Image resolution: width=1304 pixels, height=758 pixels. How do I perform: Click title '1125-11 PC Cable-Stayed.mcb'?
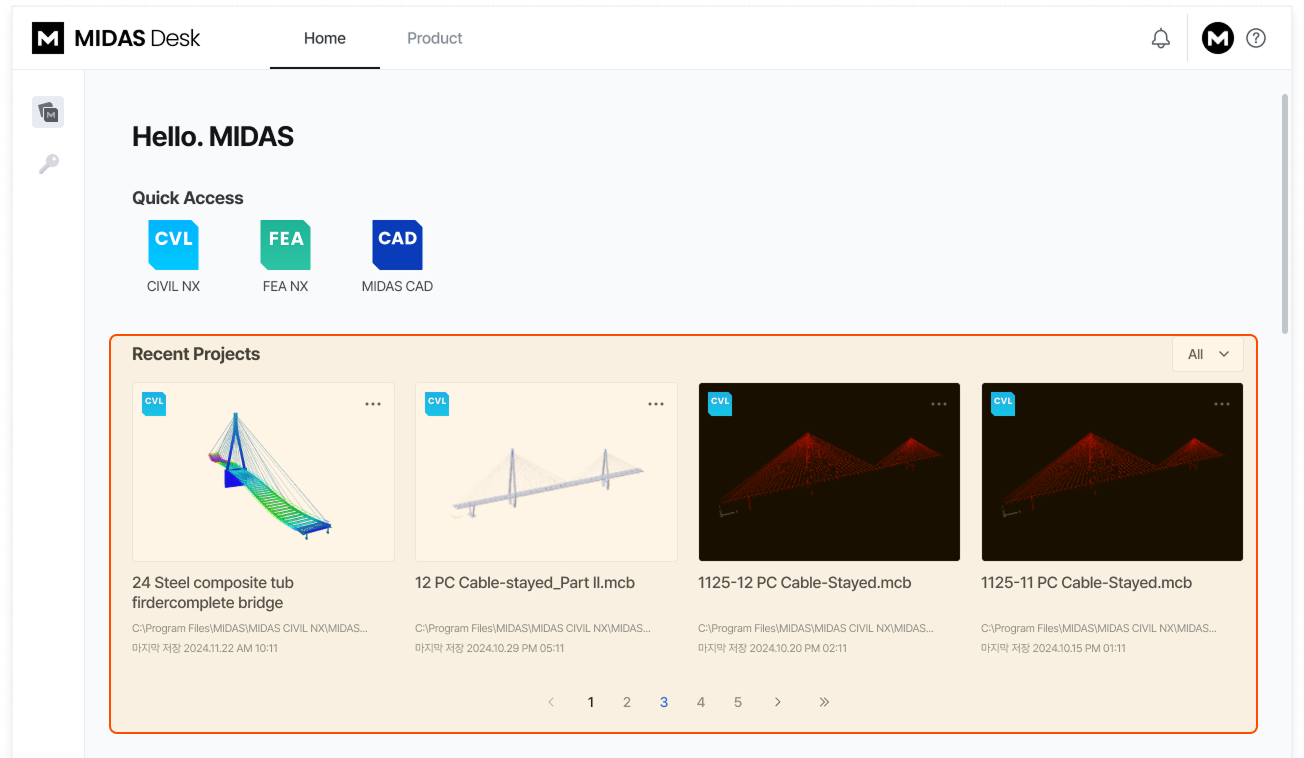(1087, 582)
